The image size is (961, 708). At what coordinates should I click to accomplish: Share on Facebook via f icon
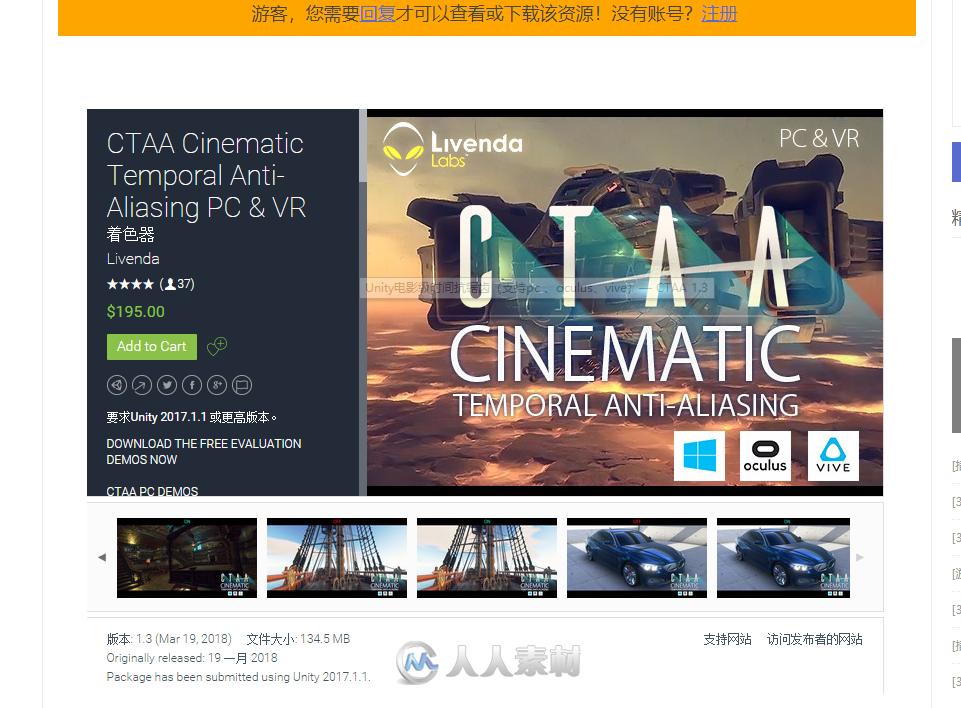[x=192, y=385]
